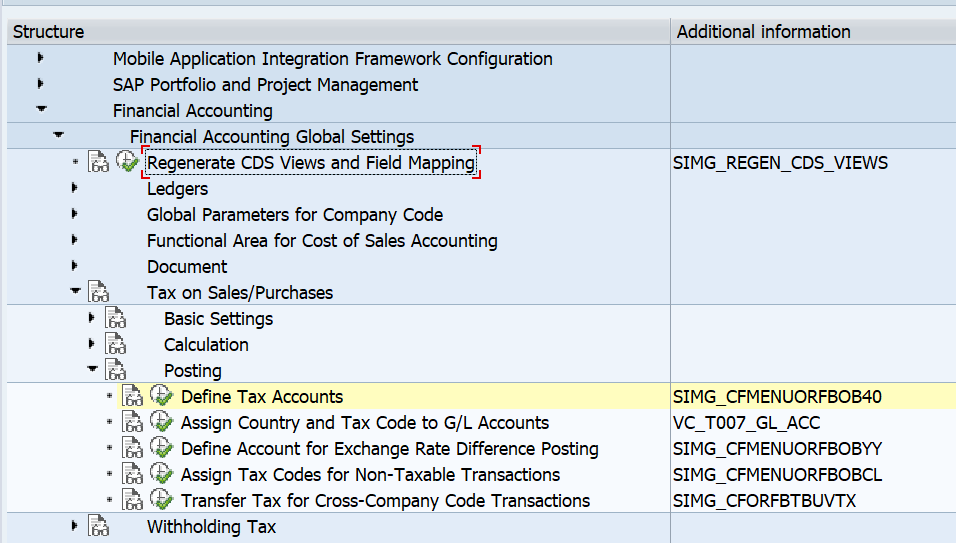Select Functional Area for Cost of Sales Accounting

point(322,241)
